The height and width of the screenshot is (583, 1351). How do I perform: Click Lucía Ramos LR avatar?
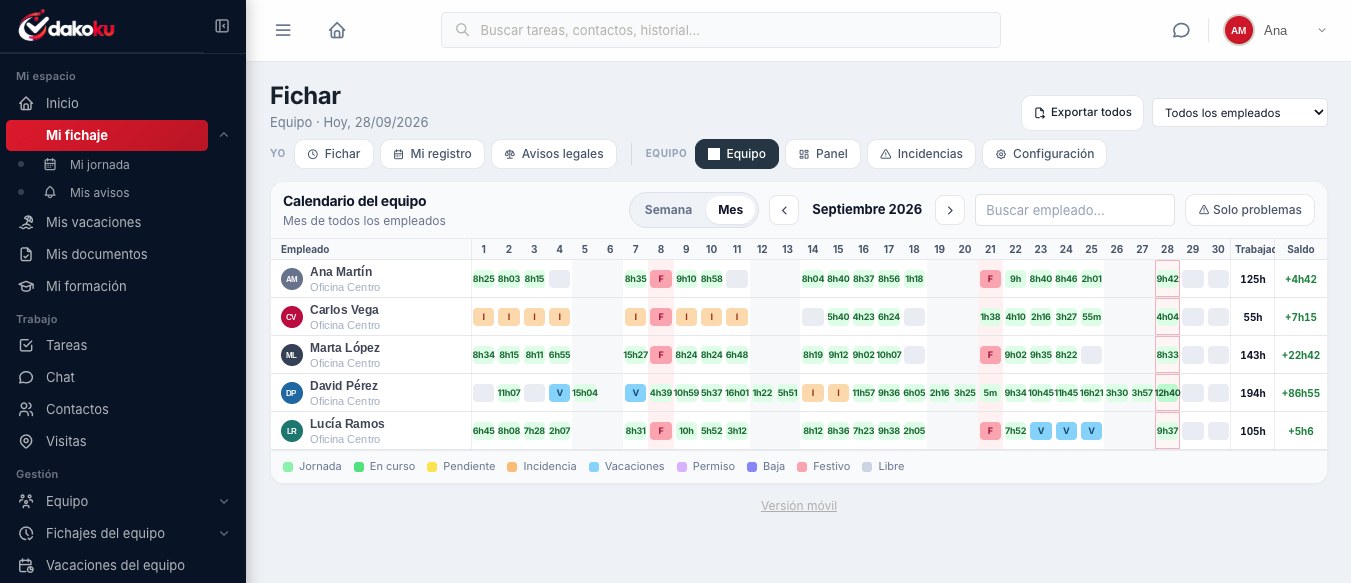point(292,431)
